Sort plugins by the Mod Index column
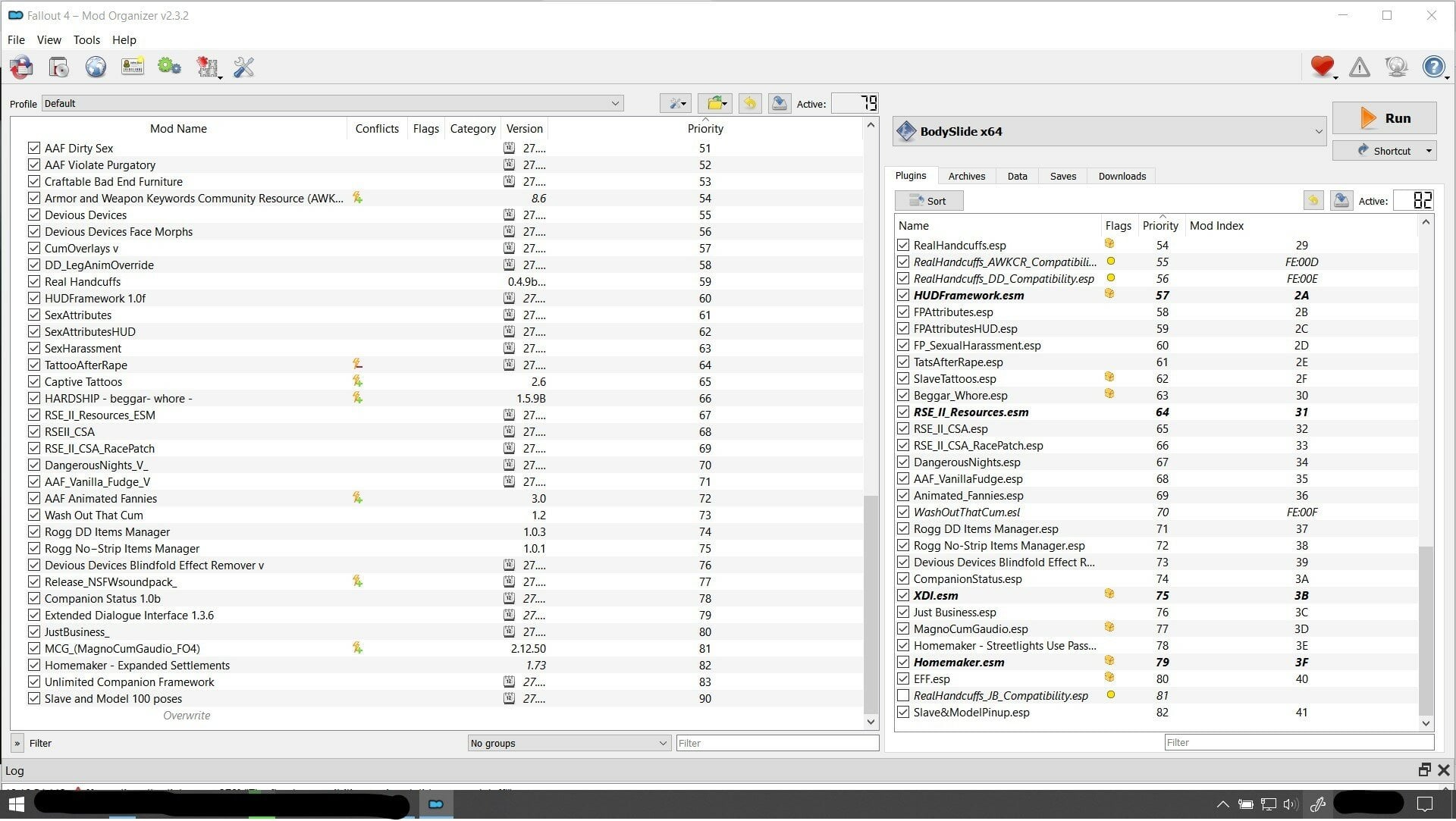The image size is (1456, 821). click(x=1301, y=225)
